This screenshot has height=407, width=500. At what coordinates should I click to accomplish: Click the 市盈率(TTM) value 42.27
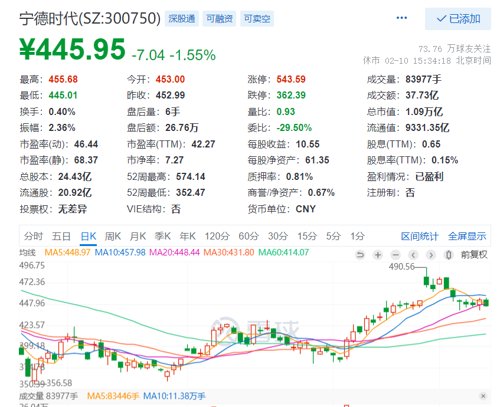[x=203, y=144]
